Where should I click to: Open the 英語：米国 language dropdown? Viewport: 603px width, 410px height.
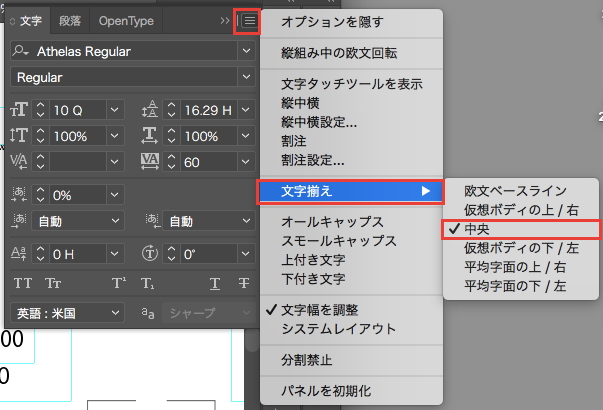[x=114, y=313]
